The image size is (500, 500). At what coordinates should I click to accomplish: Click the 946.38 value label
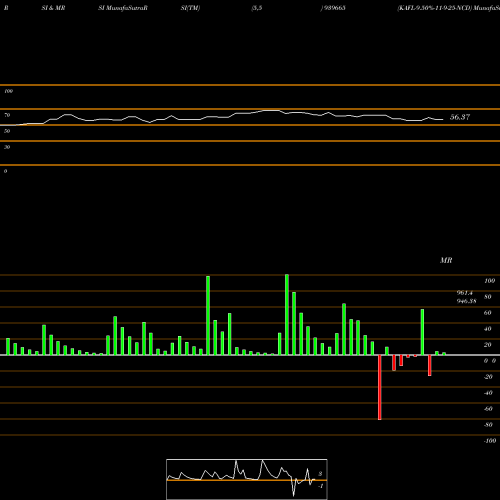467,301
